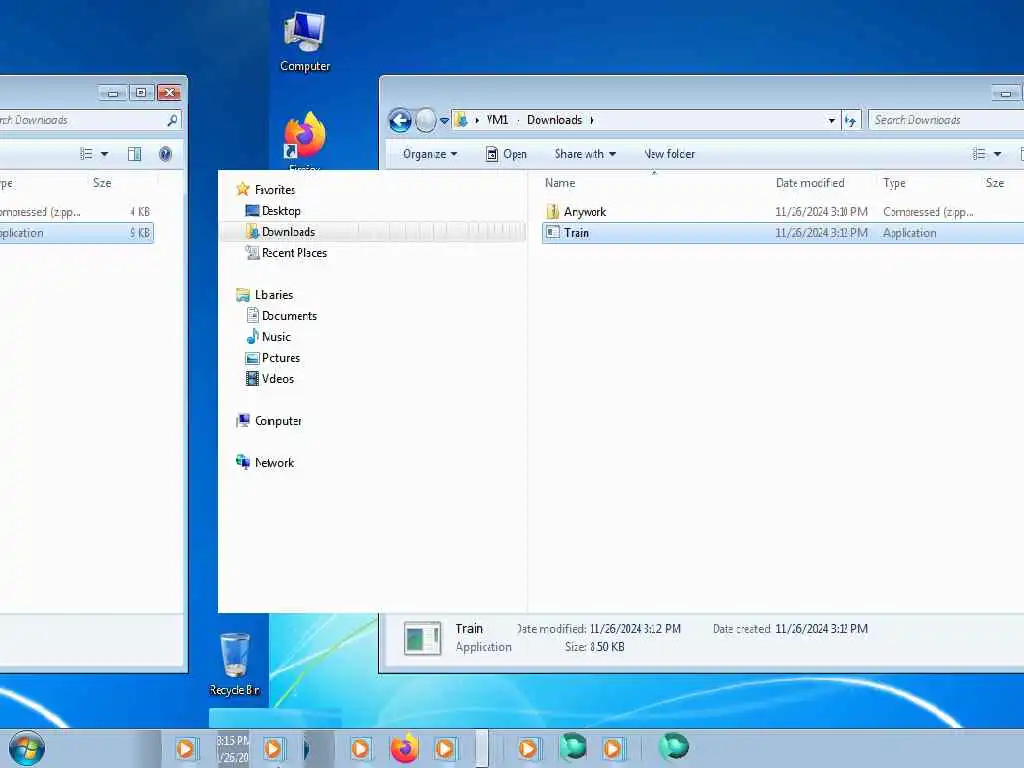Click the Open toolbar icon
This screenshot has width=1024, height=768.
(x=492, y=154)
